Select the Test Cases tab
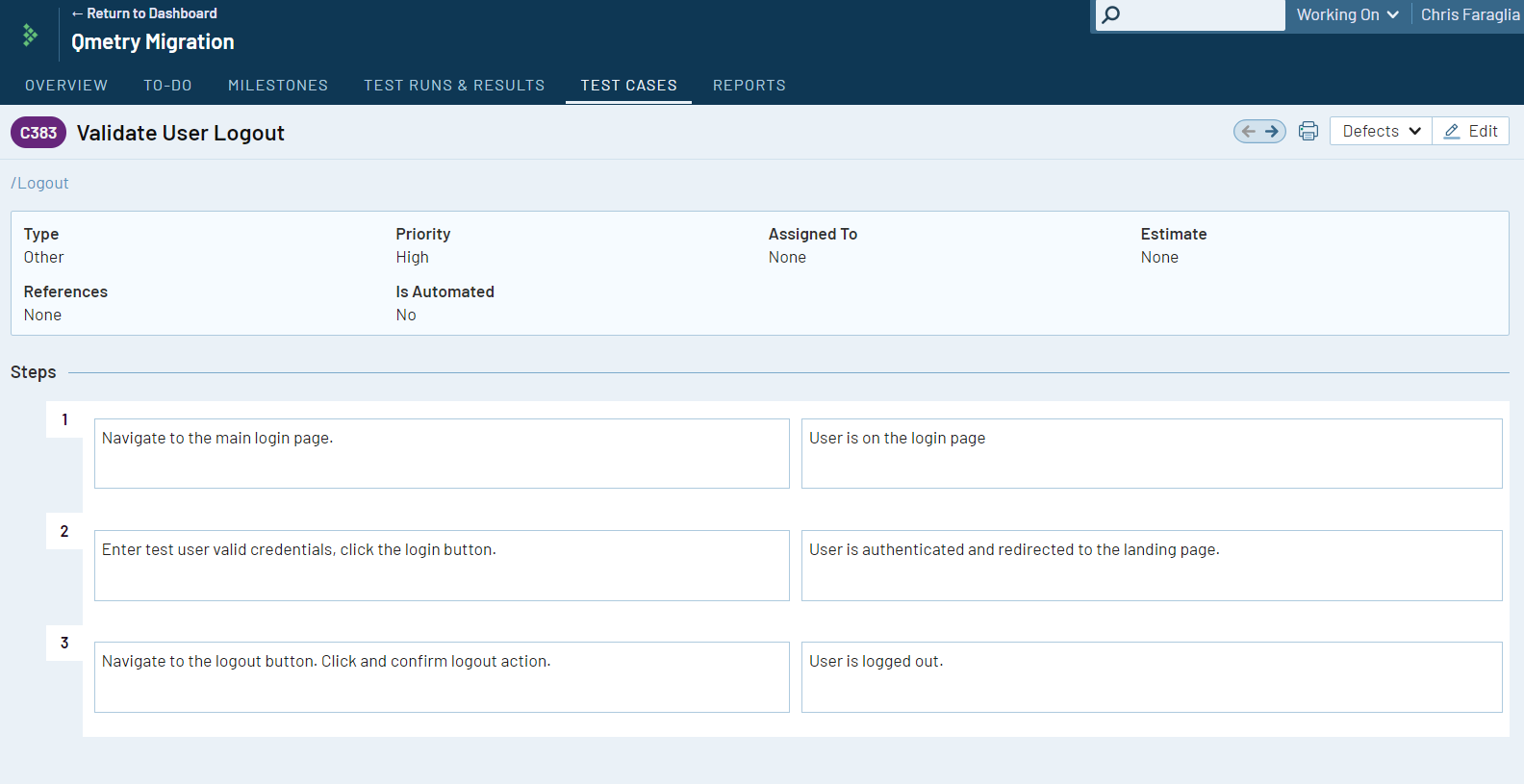 628,86
